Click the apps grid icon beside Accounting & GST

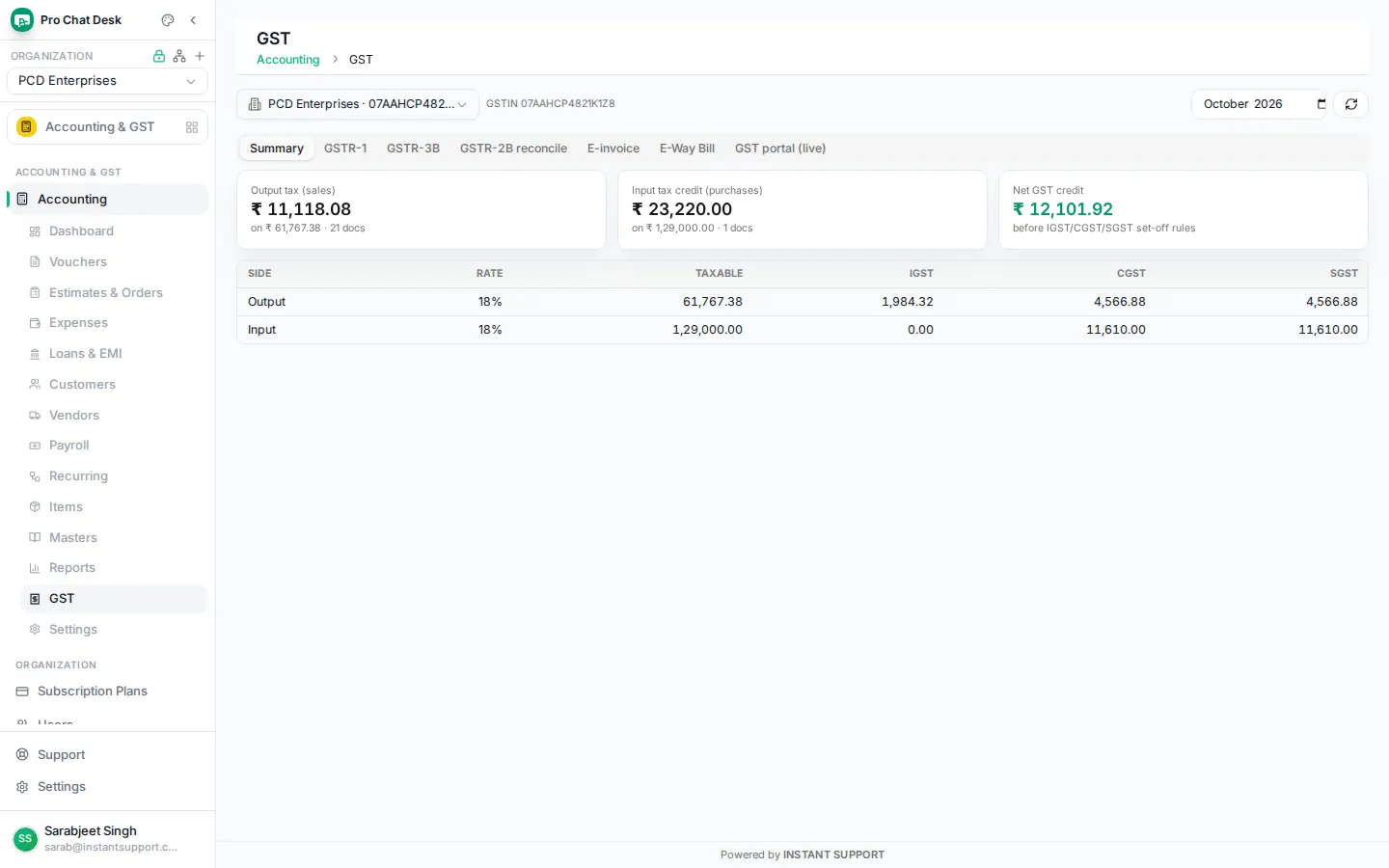(x=192, y=127)
